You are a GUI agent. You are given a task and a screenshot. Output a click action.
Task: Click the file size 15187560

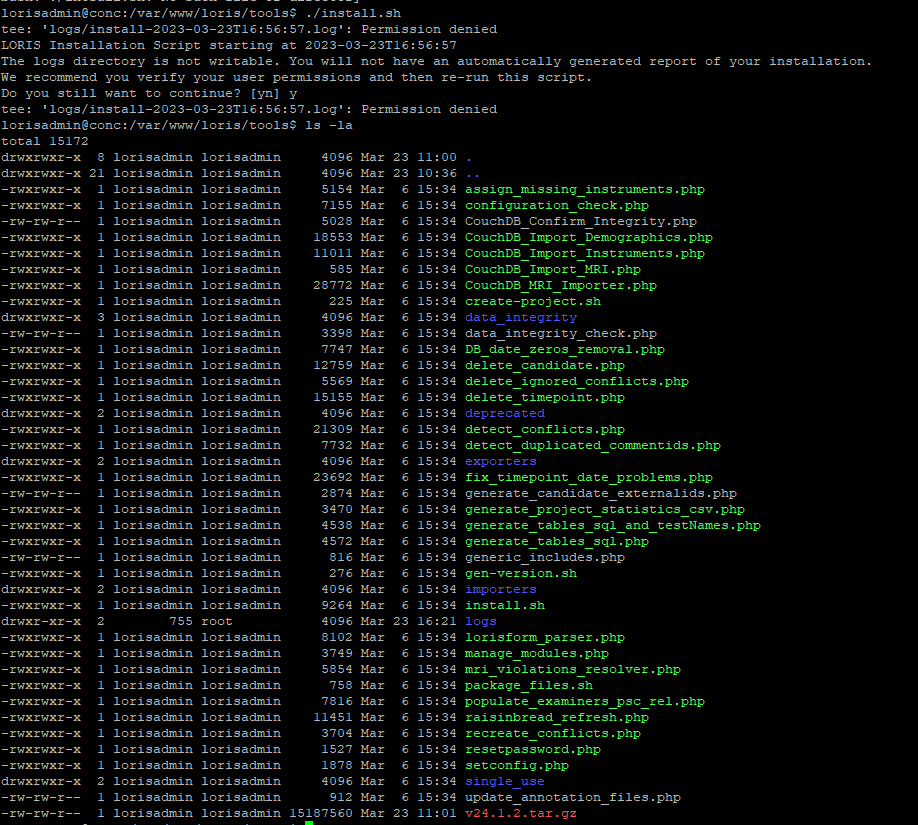321,814
